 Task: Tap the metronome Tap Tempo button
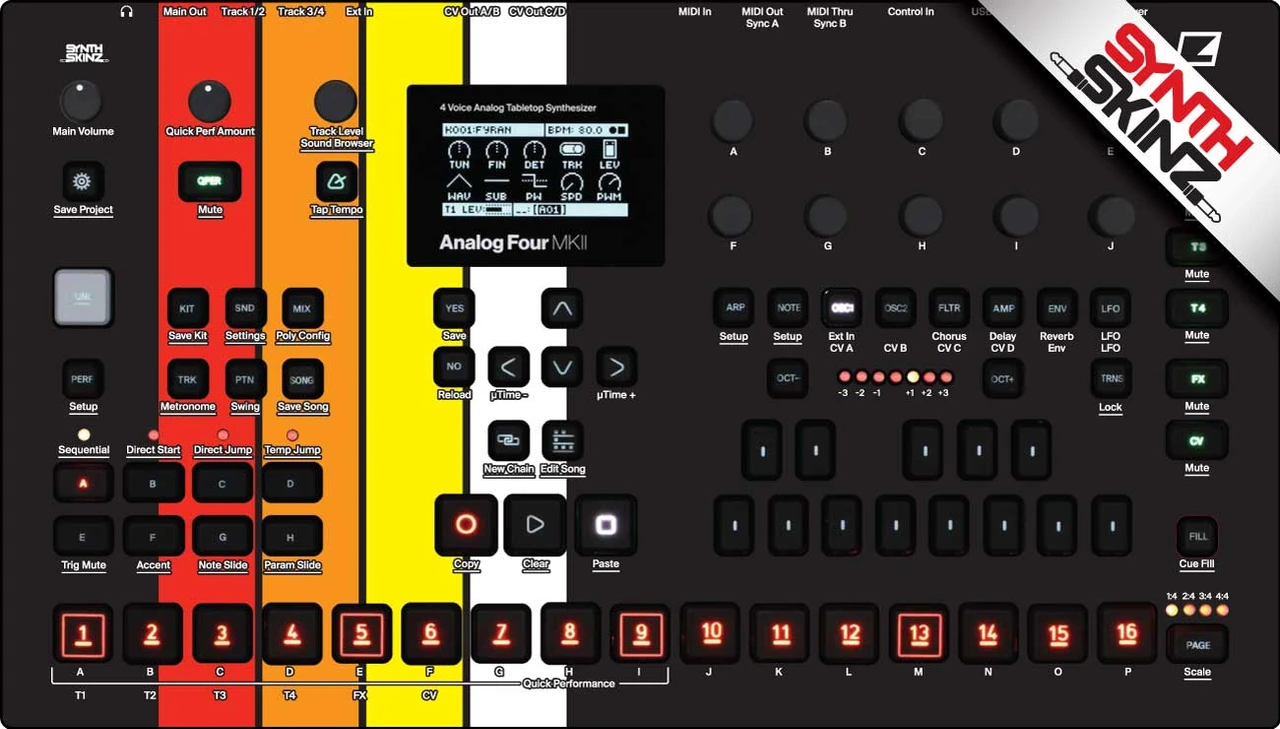point(337,182)
